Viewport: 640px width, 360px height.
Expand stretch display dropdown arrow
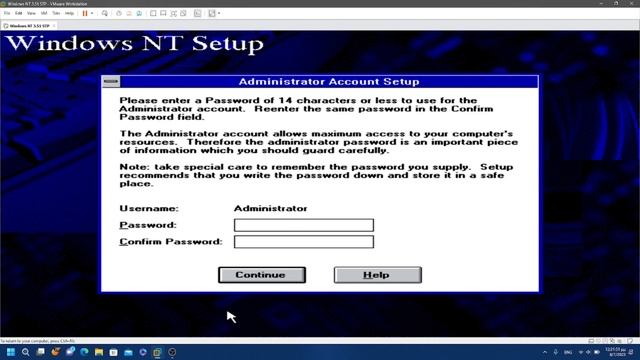[x=219, y=13]
